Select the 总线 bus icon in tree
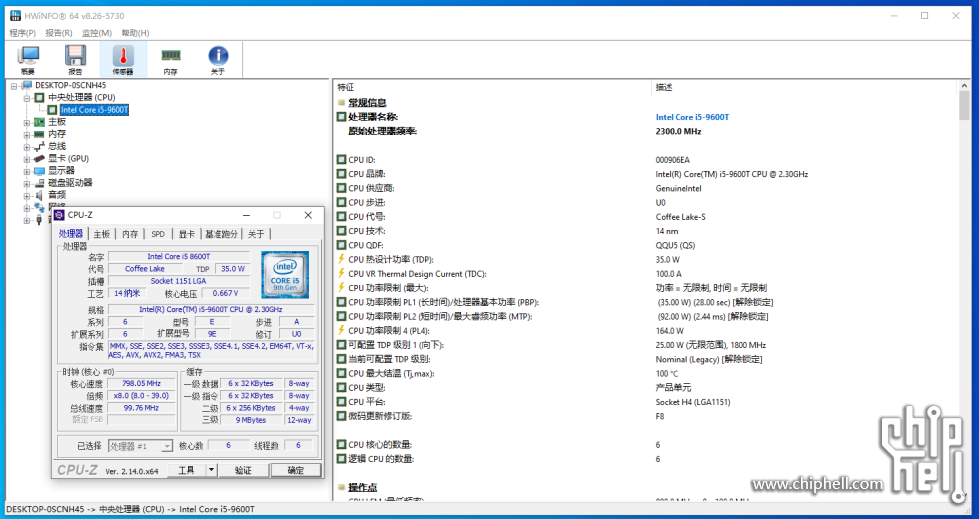 (39, 147)
